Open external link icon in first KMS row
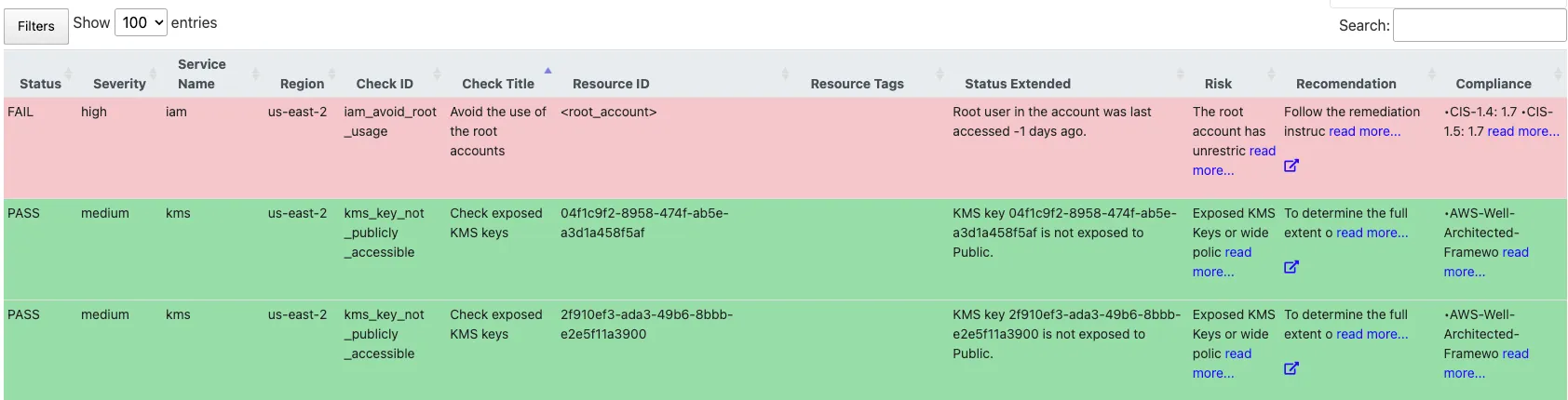Image resolution: width=1568 pixels, height=400 pixels. [1291, 267]
